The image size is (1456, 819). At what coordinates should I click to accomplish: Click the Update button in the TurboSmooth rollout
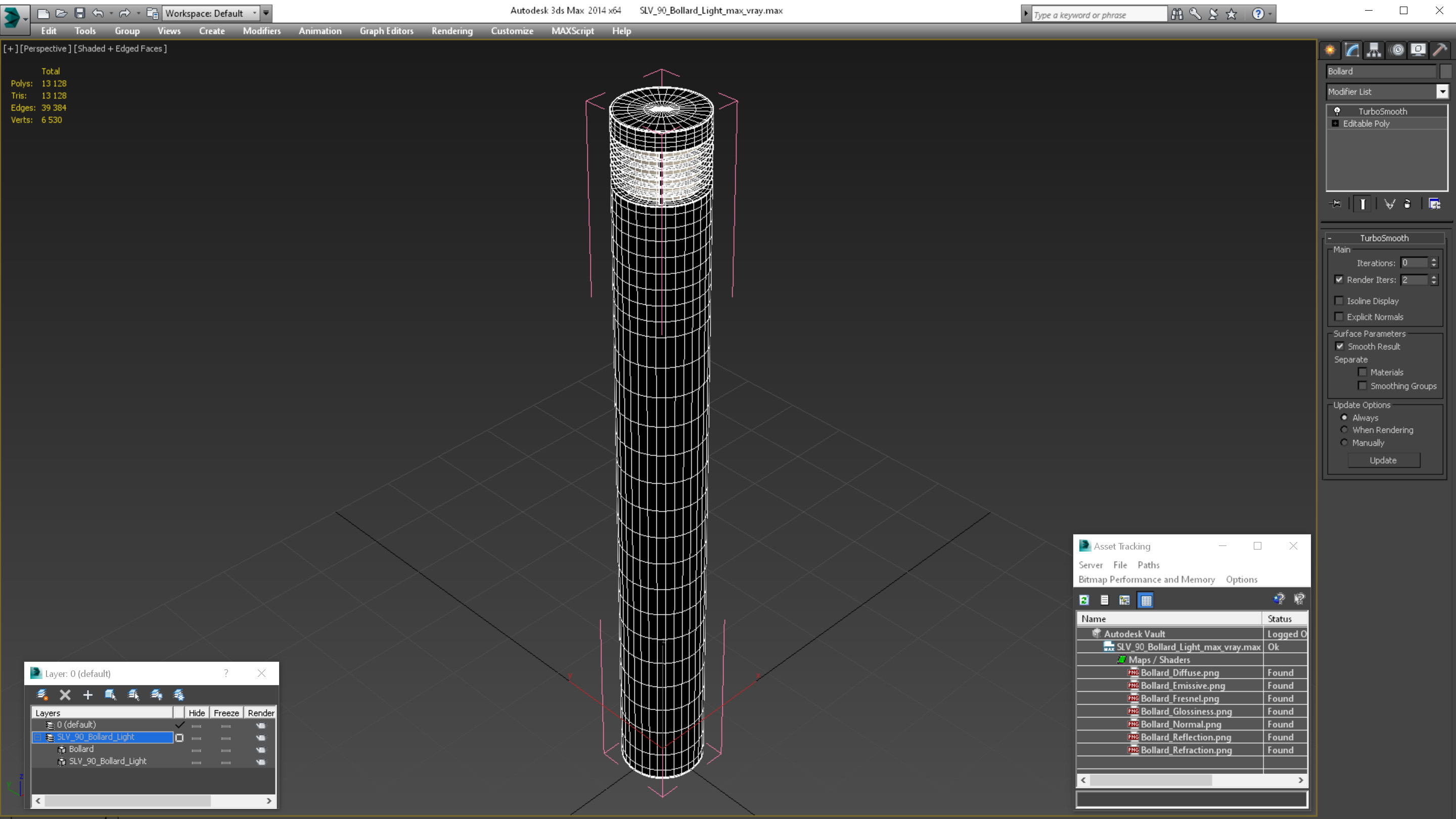(1383, 460)
